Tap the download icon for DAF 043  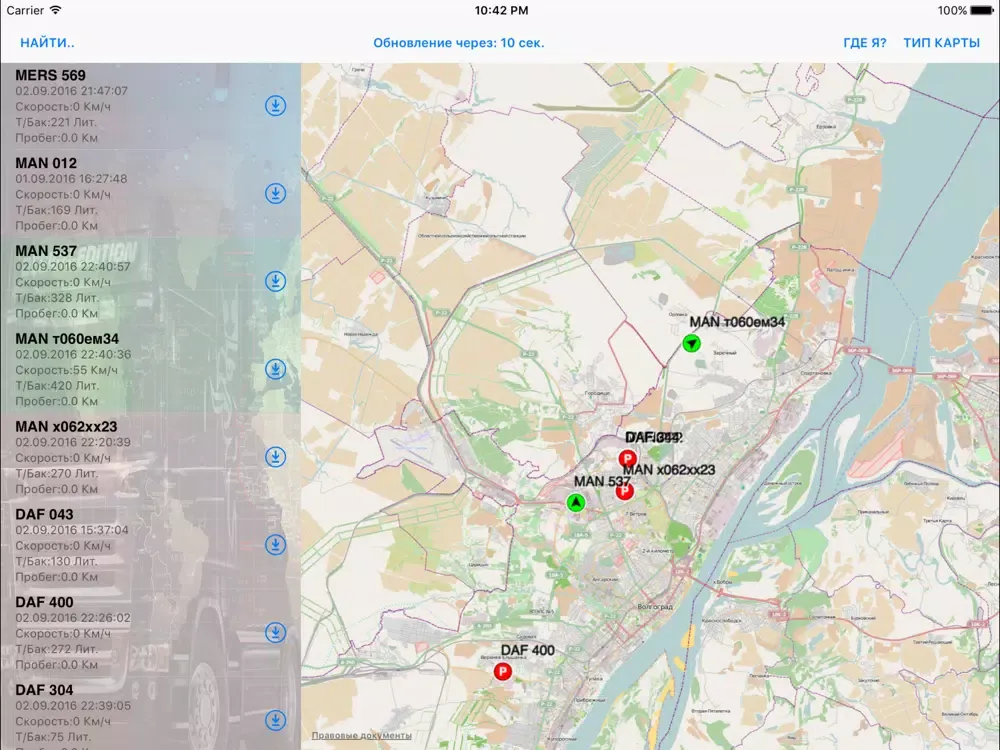[x=276, y=545]
